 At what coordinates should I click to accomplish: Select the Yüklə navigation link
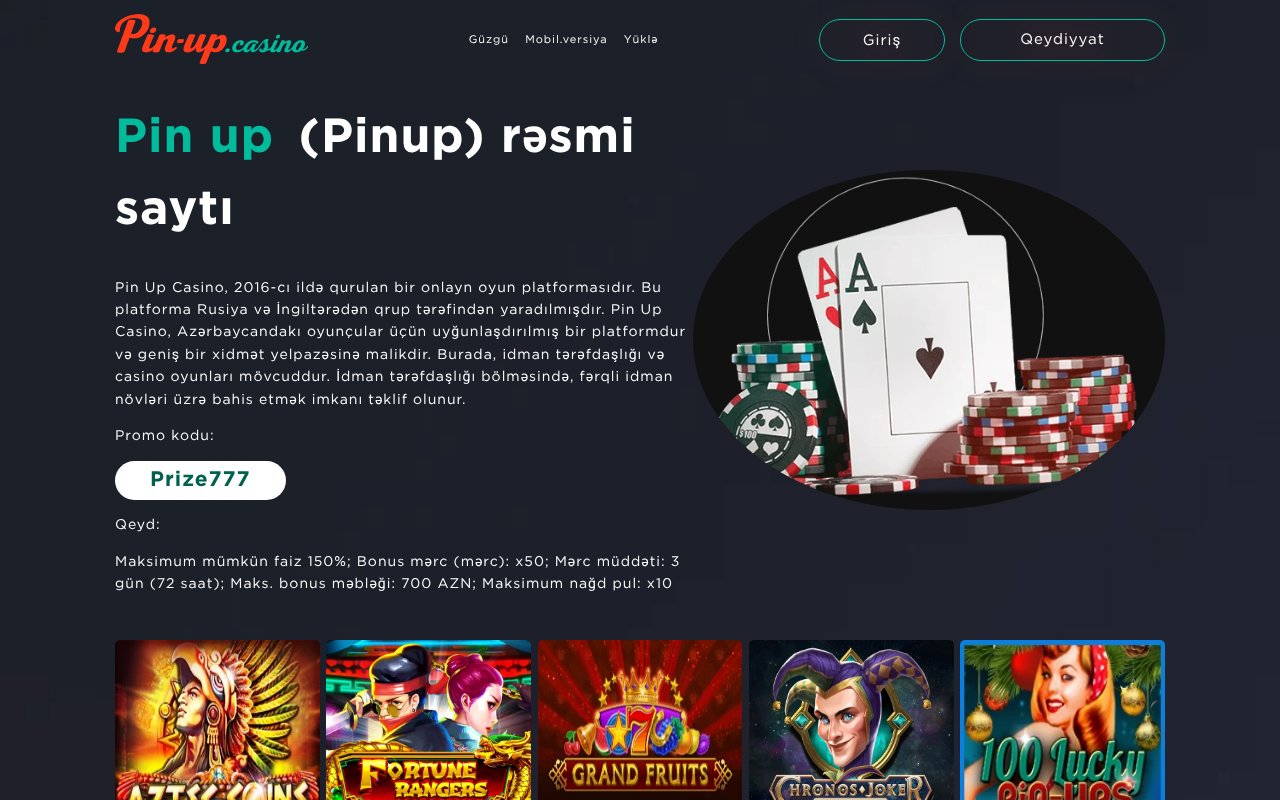pos(641,40)
